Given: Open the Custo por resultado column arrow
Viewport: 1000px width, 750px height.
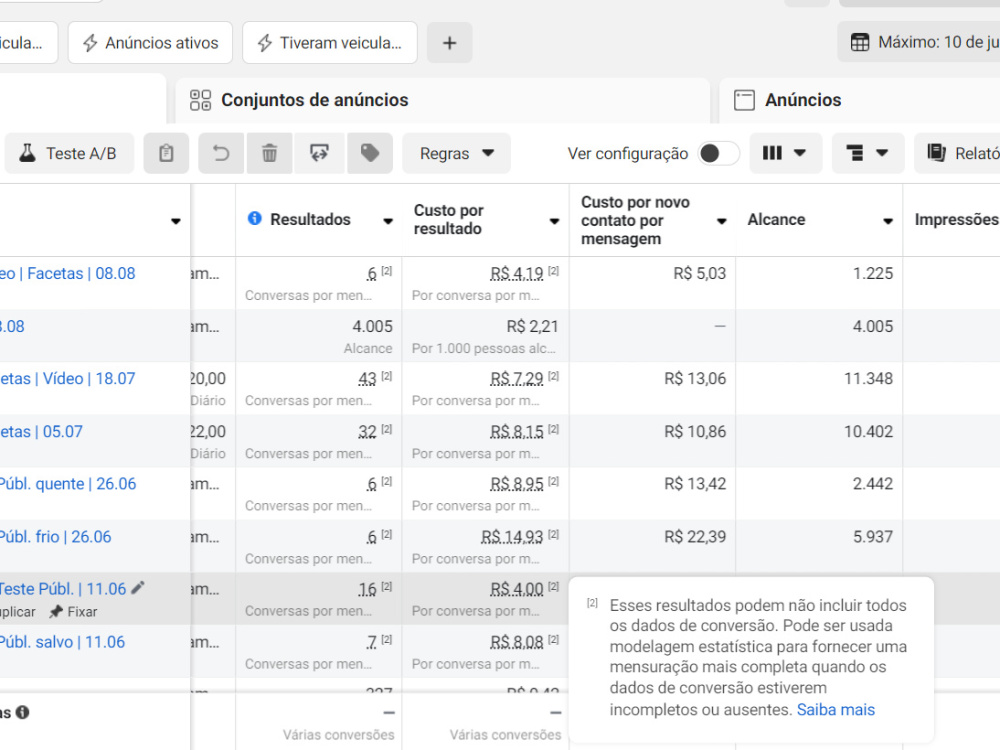Looking at the screenshot, I should coord(554,221).
